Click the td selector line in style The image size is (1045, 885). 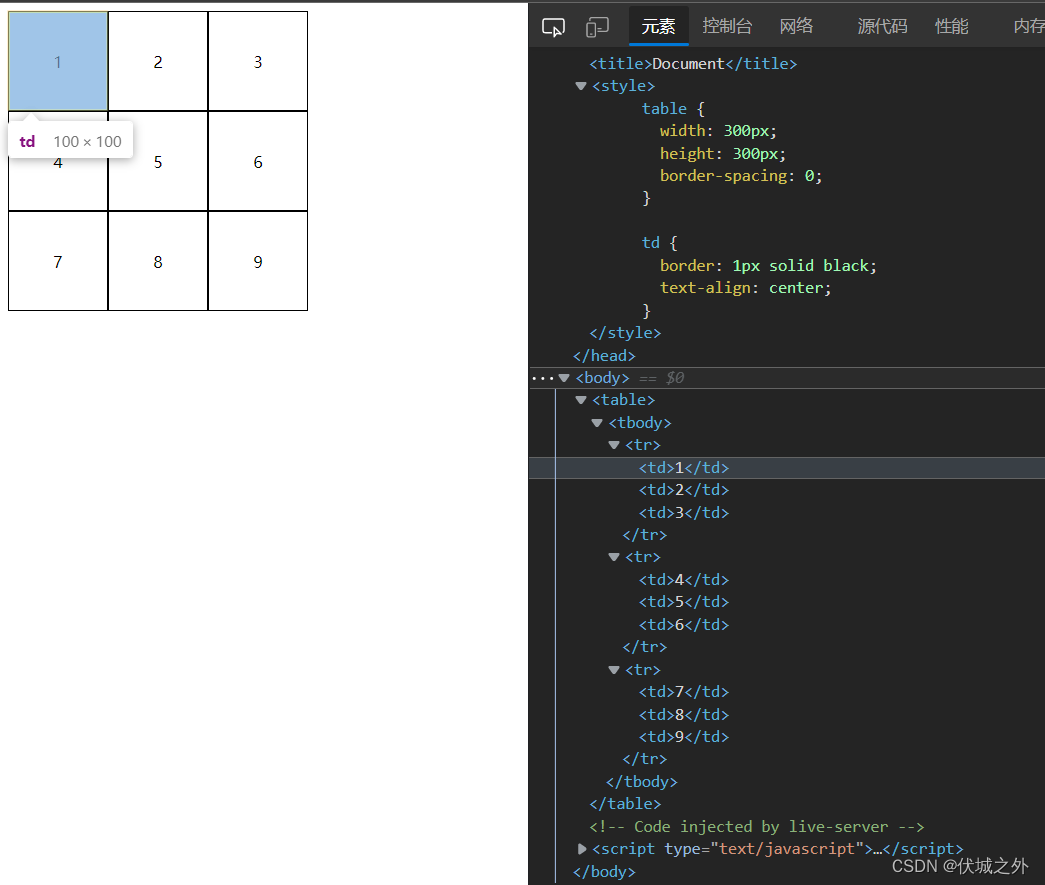[x=660, y=243]
